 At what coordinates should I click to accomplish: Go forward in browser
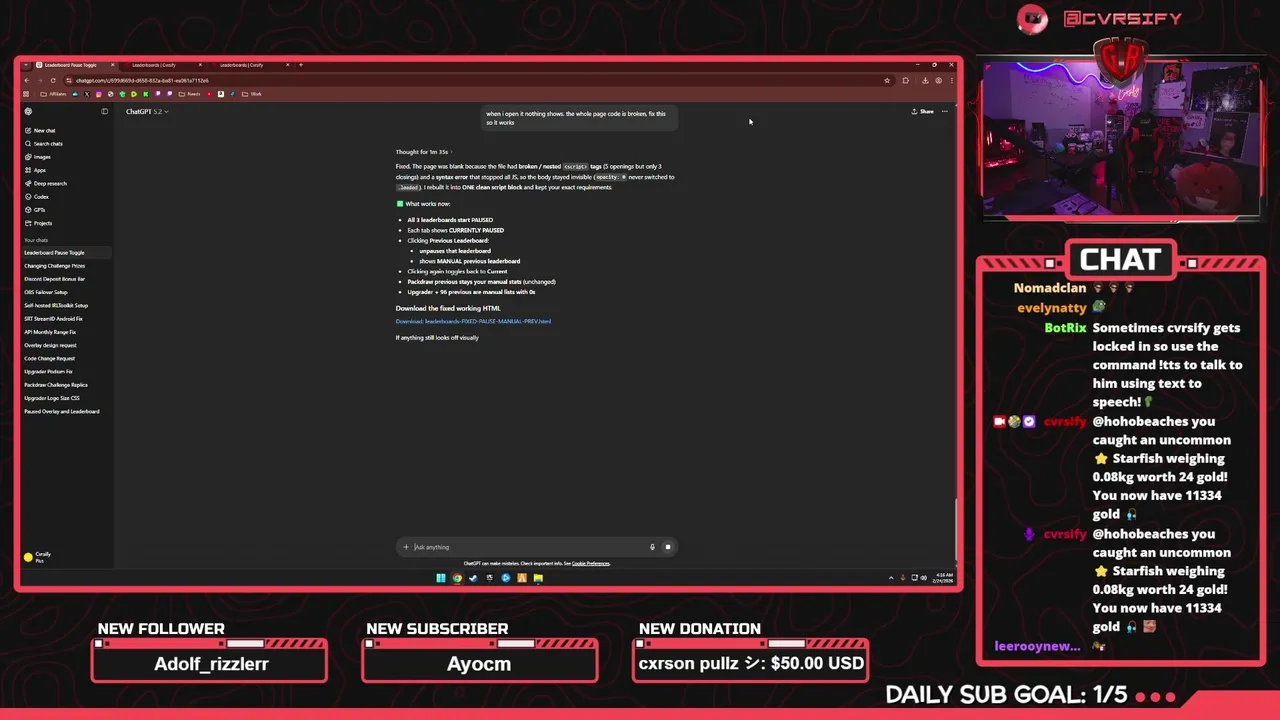pyautogui.click(x=40, y=80)
